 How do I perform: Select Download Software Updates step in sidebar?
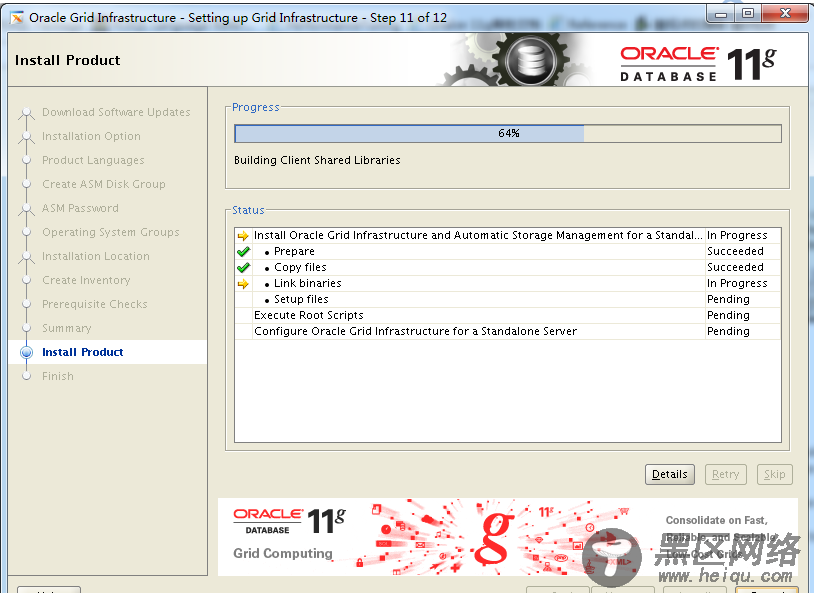tap(116, 112)
